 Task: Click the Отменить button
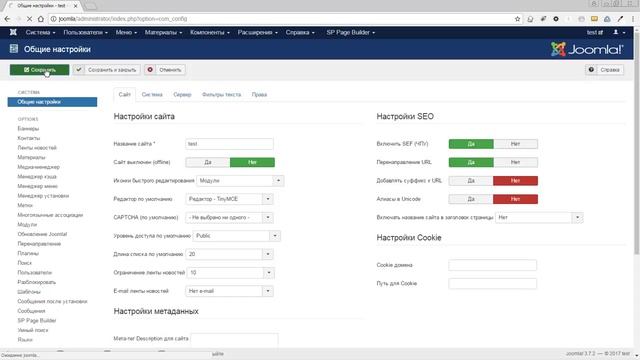point(165,70)
